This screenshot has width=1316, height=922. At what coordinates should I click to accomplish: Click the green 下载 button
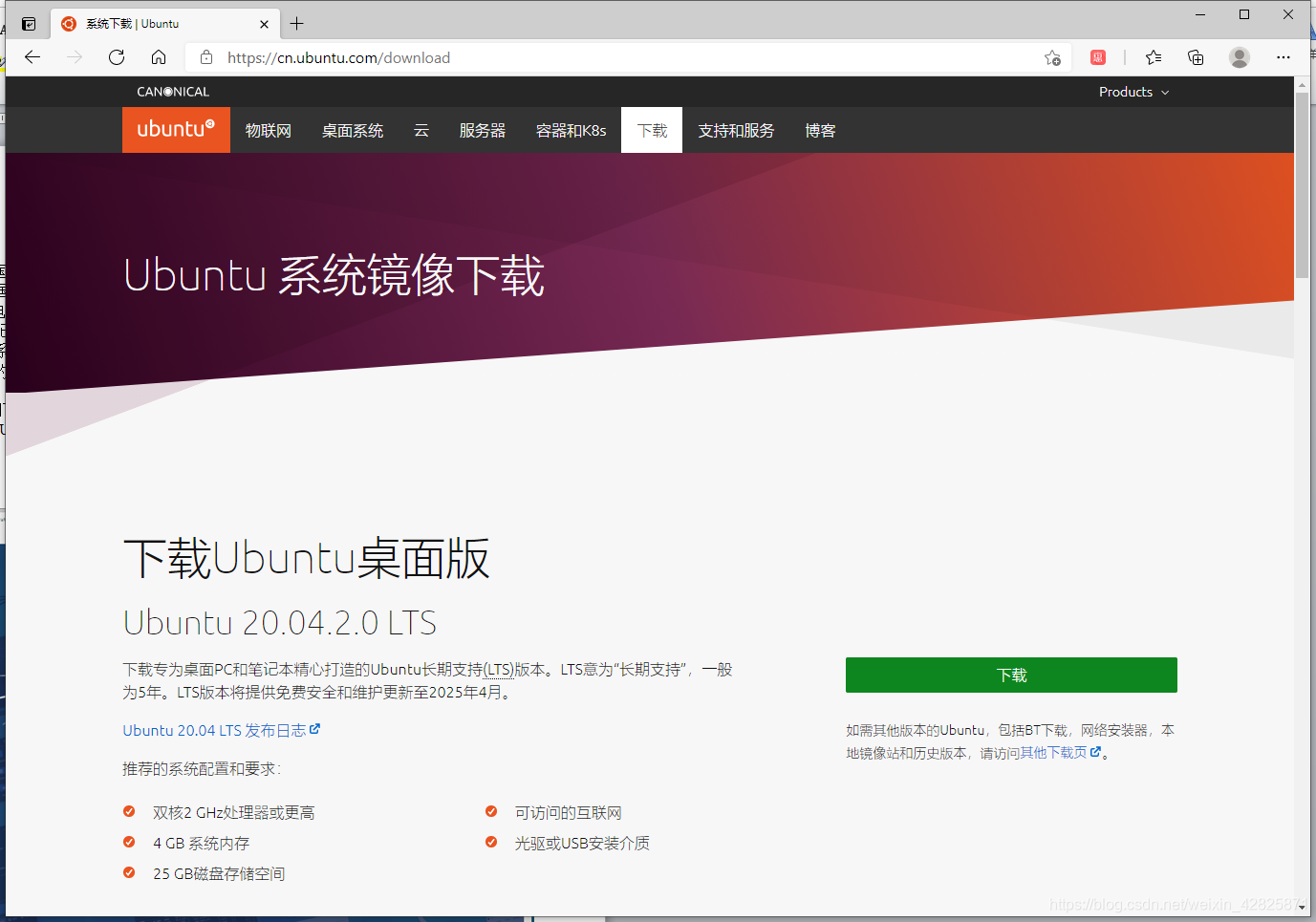(1011, 675)
